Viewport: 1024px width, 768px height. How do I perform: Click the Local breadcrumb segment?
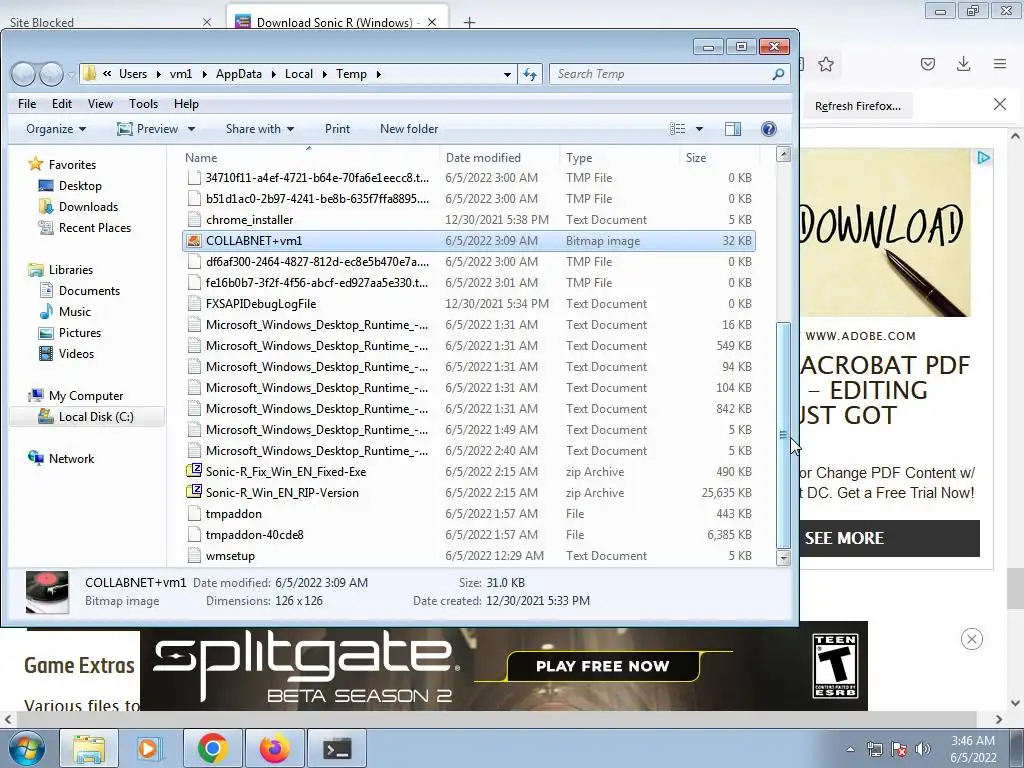tap(298, 74)
